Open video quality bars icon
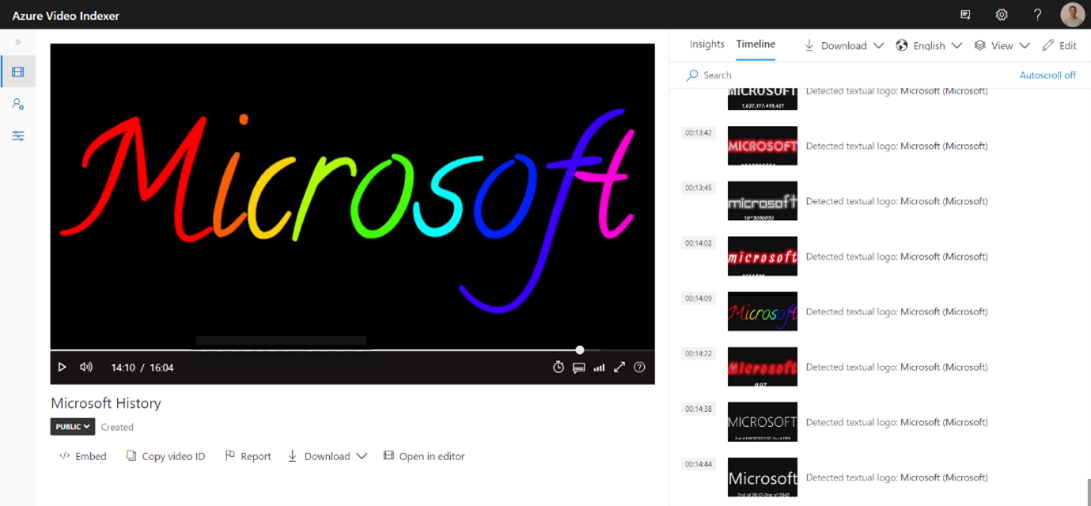This screenshot has width=1091, height=506. (599, 367)
